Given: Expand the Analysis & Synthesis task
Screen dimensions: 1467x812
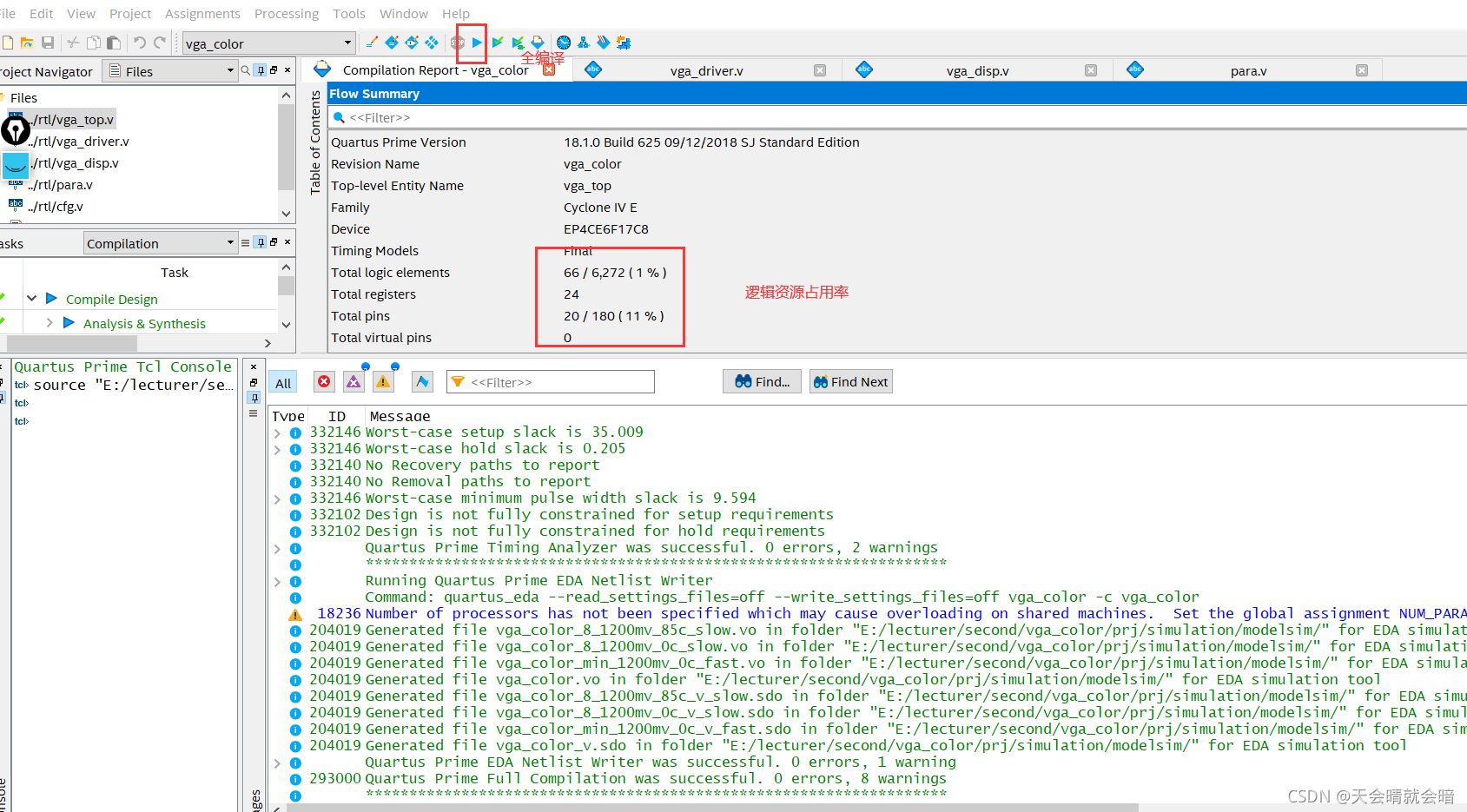Looking at the screenshot, I should point(50,322).
